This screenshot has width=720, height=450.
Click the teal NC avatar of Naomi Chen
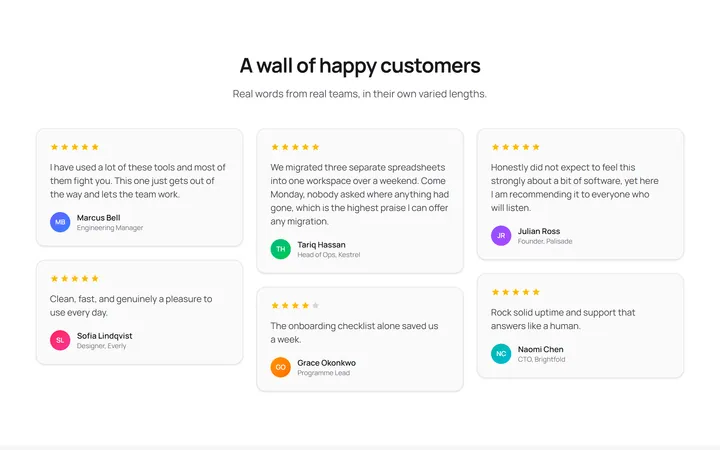coord(501,354)
